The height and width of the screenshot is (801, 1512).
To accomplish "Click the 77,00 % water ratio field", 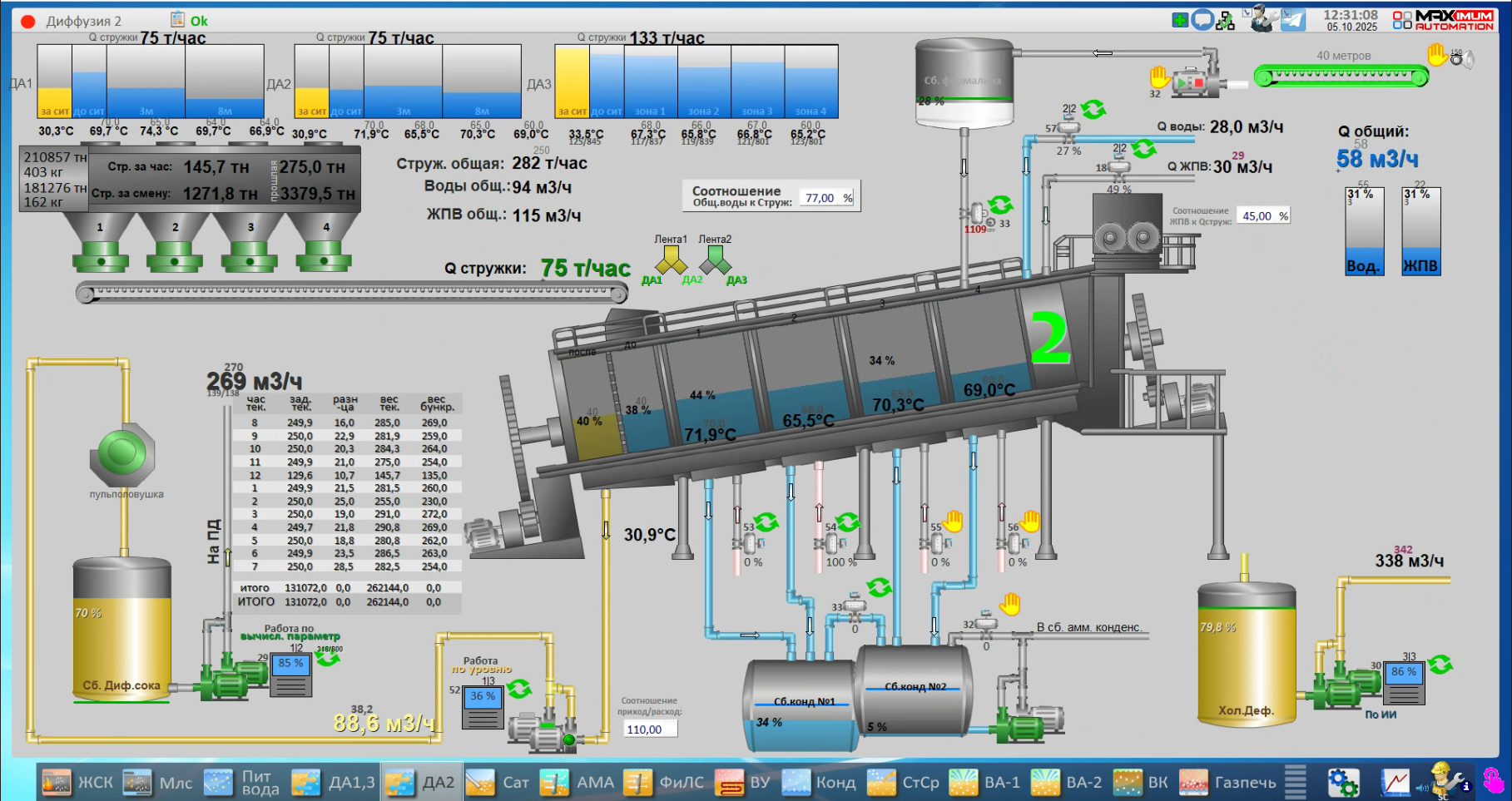I will pyautogui.click(x=827, y=198).
